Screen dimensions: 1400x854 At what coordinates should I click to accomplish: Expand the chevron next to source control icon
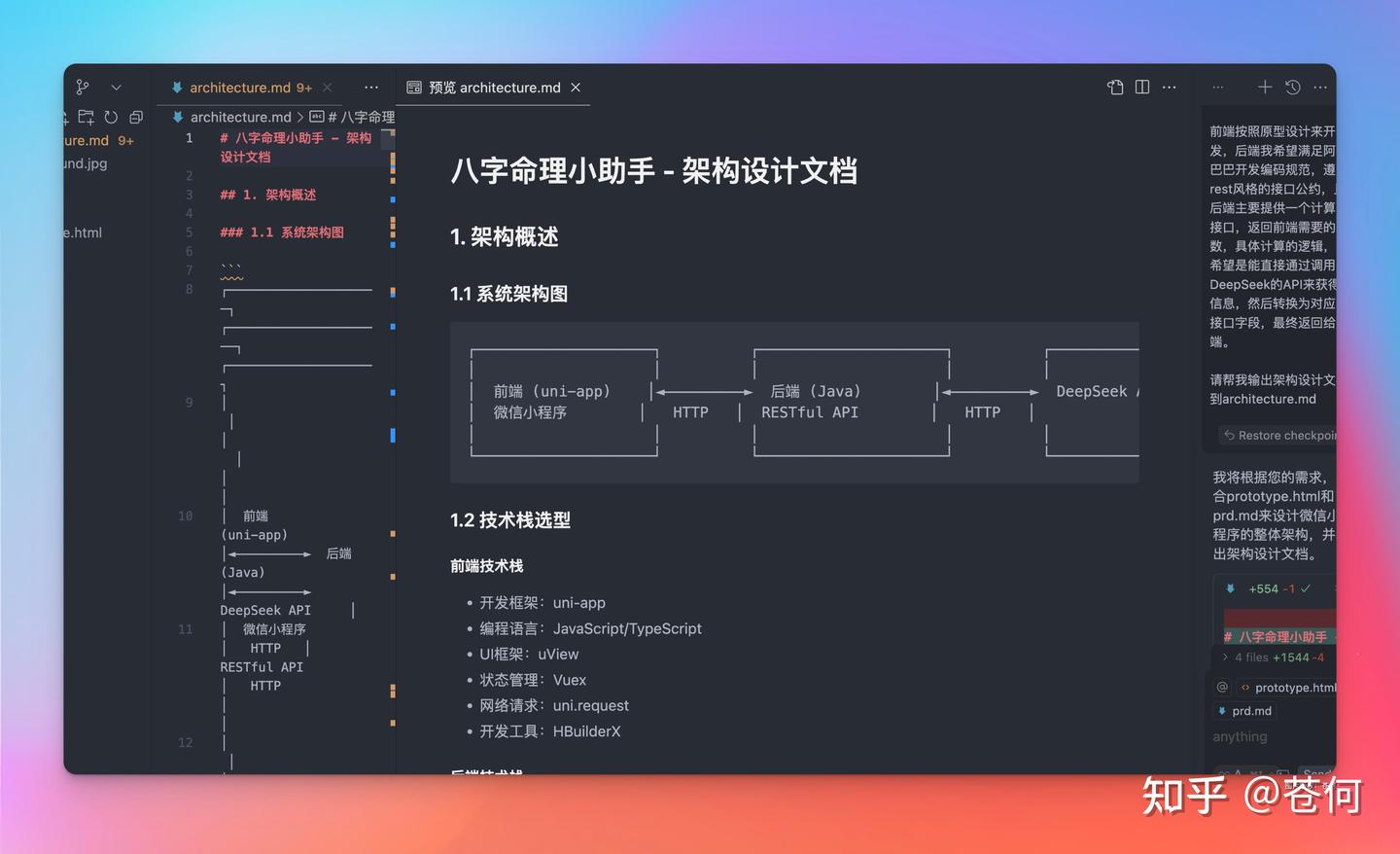tap(116, 88)
